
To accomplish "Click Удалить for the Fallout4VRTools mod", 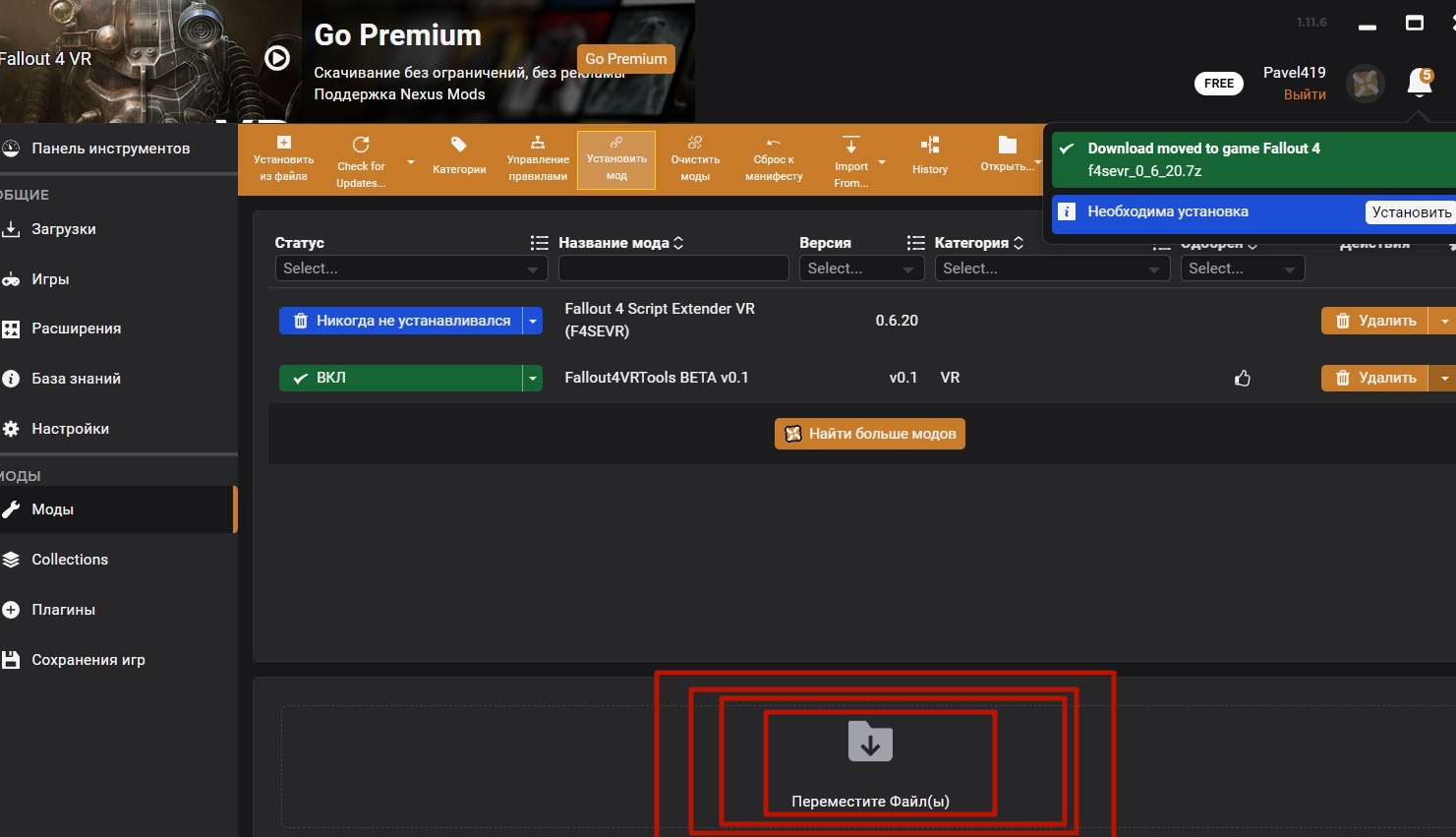I will [x=1374, y=378].
